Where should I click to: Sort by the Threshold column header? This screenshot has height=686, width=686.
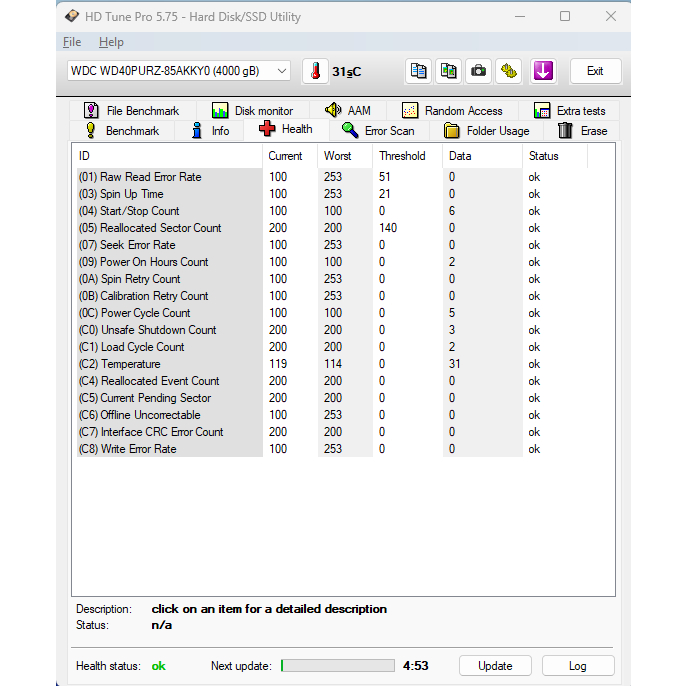[402, 156]
